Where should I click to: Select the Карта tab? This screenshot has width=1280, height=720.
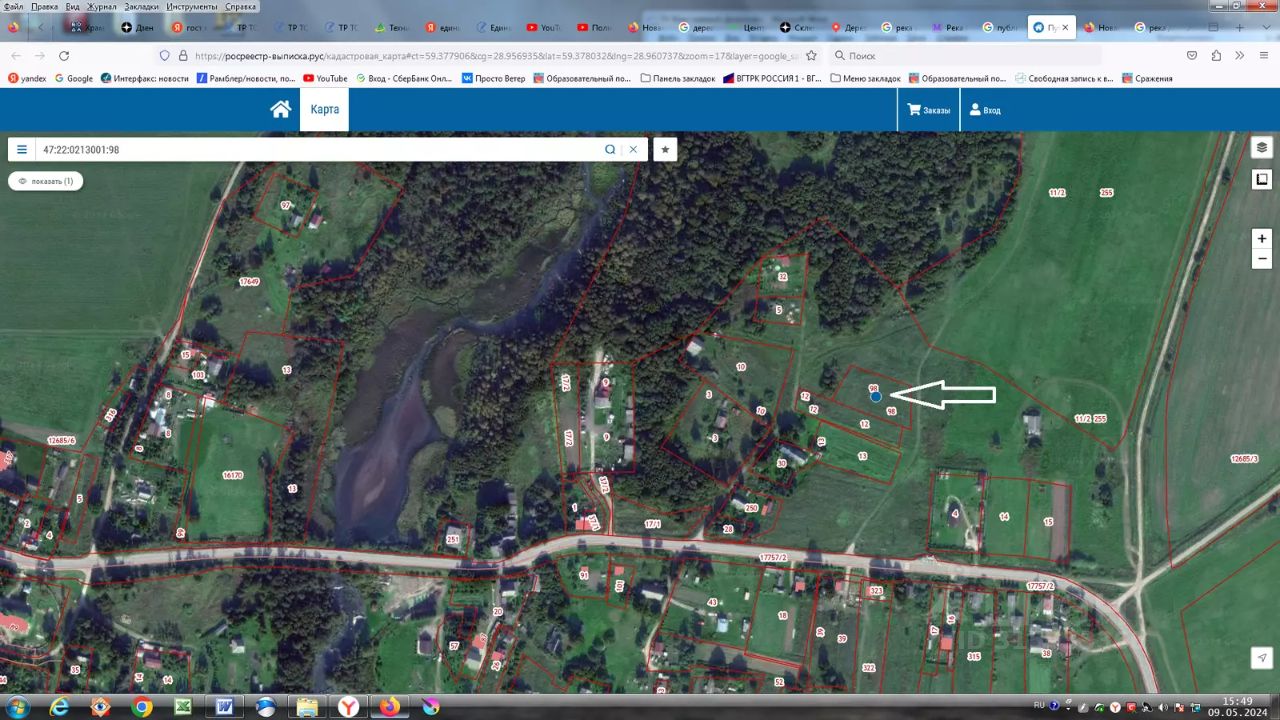point(324,110)
